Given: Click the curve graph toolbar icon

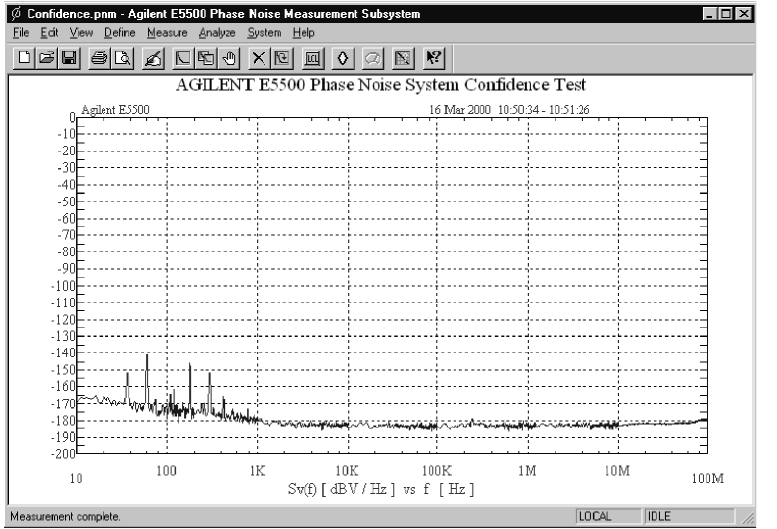Looking at the screenshot, I should [x=183, y=58].
